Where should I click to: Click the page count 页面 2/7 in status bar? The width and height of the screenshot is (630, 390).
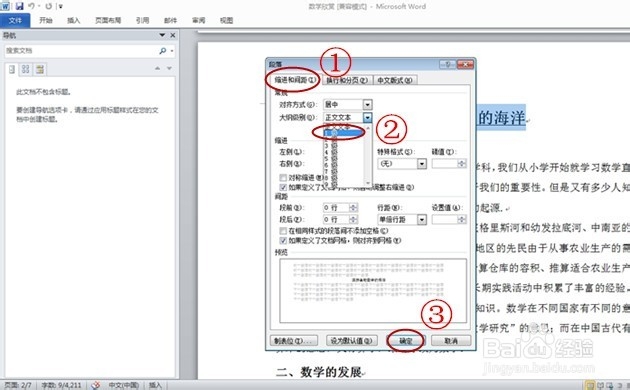point(18,385)
